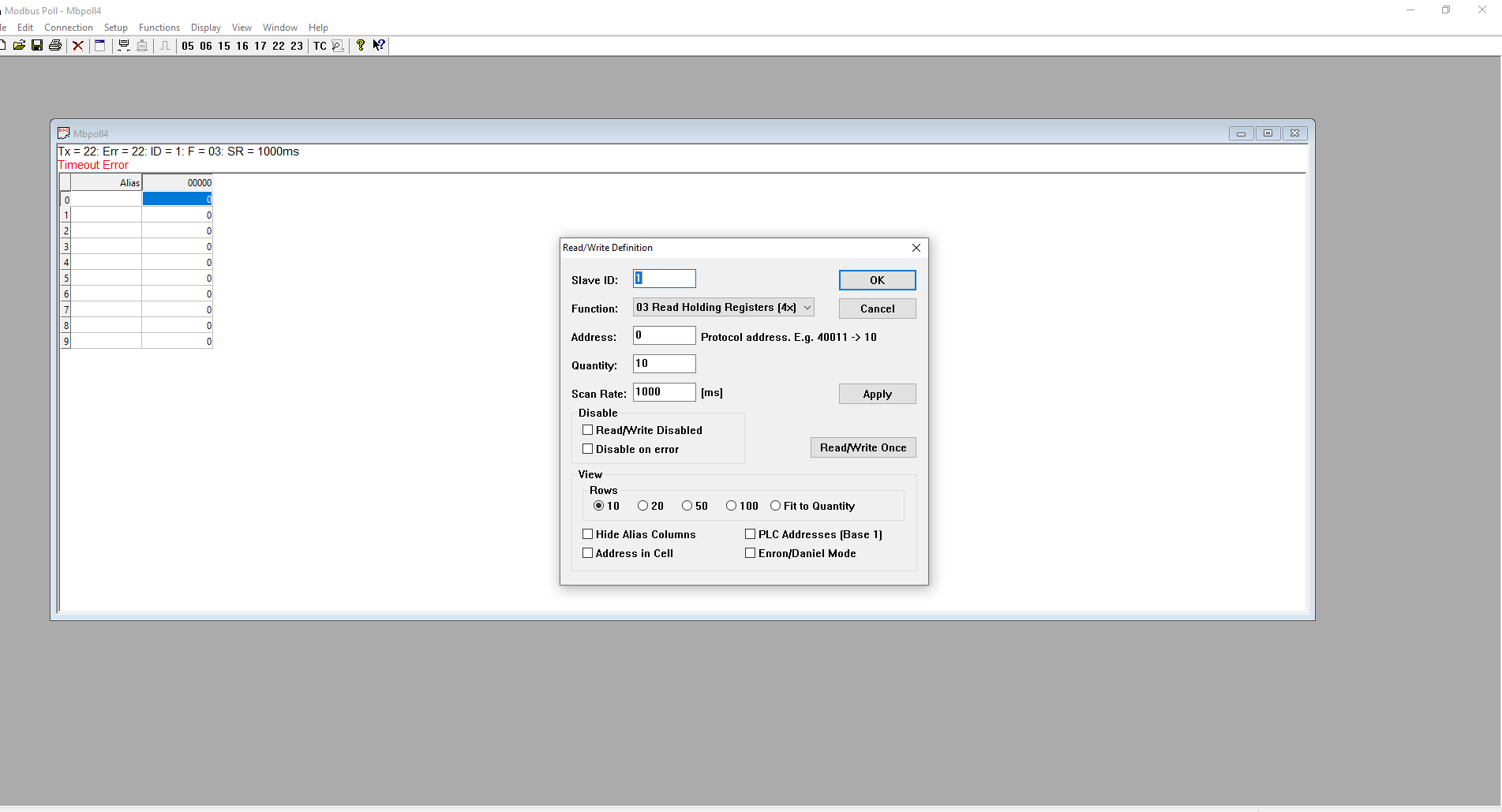
Task: Open the Connection menu
Action: 69,28
